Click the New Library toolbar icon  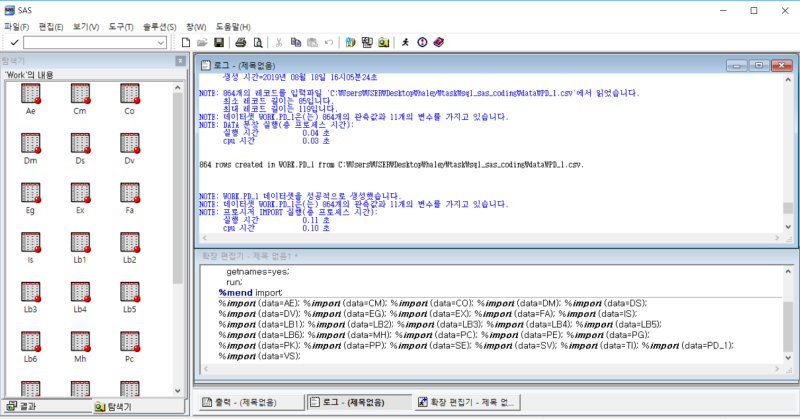pos(350,42)
